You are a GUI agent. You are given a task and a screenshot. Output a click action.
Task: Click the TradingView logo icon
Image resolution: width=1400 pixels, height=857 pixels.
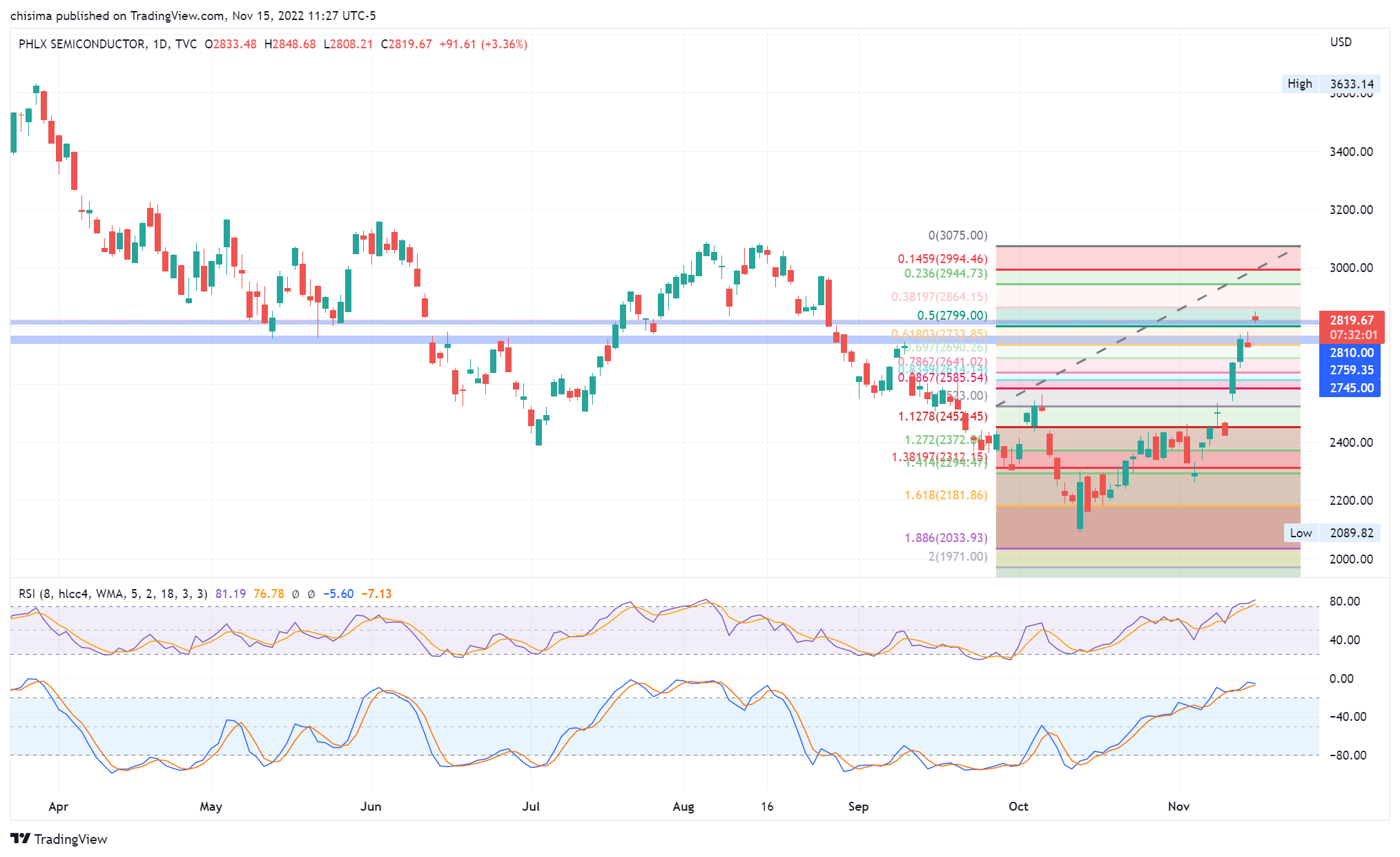click(x=21, y=838)
